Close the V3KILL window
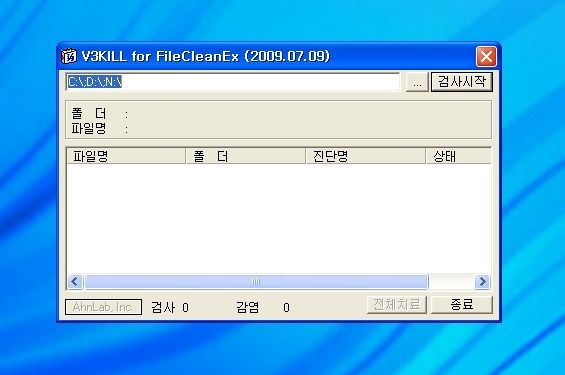The image size is (565, 375). [x=486, y=57]
